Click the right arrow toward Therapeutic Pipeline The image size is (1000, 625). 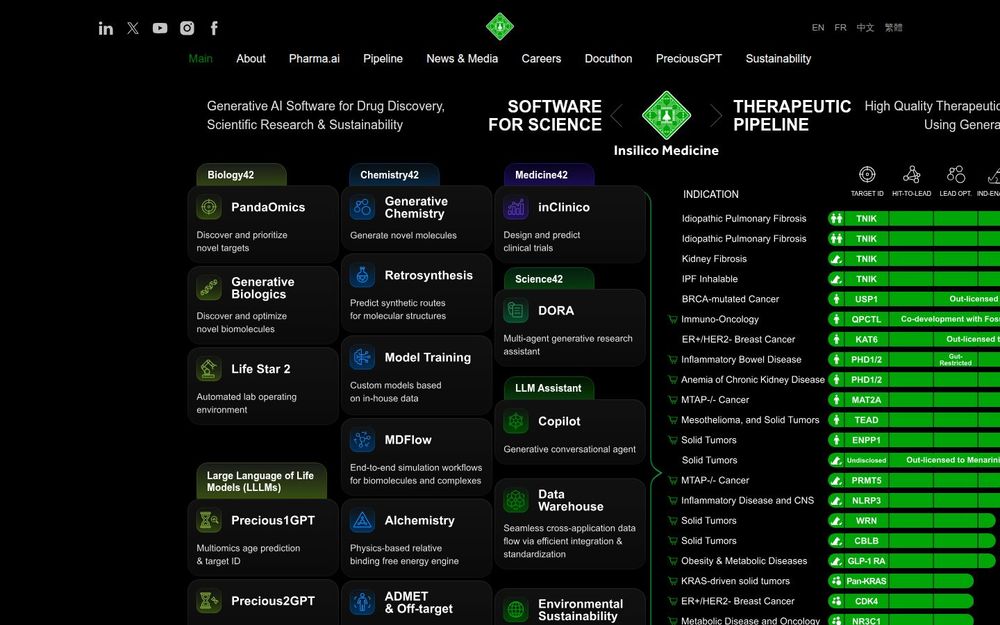[x=717, y=115]
